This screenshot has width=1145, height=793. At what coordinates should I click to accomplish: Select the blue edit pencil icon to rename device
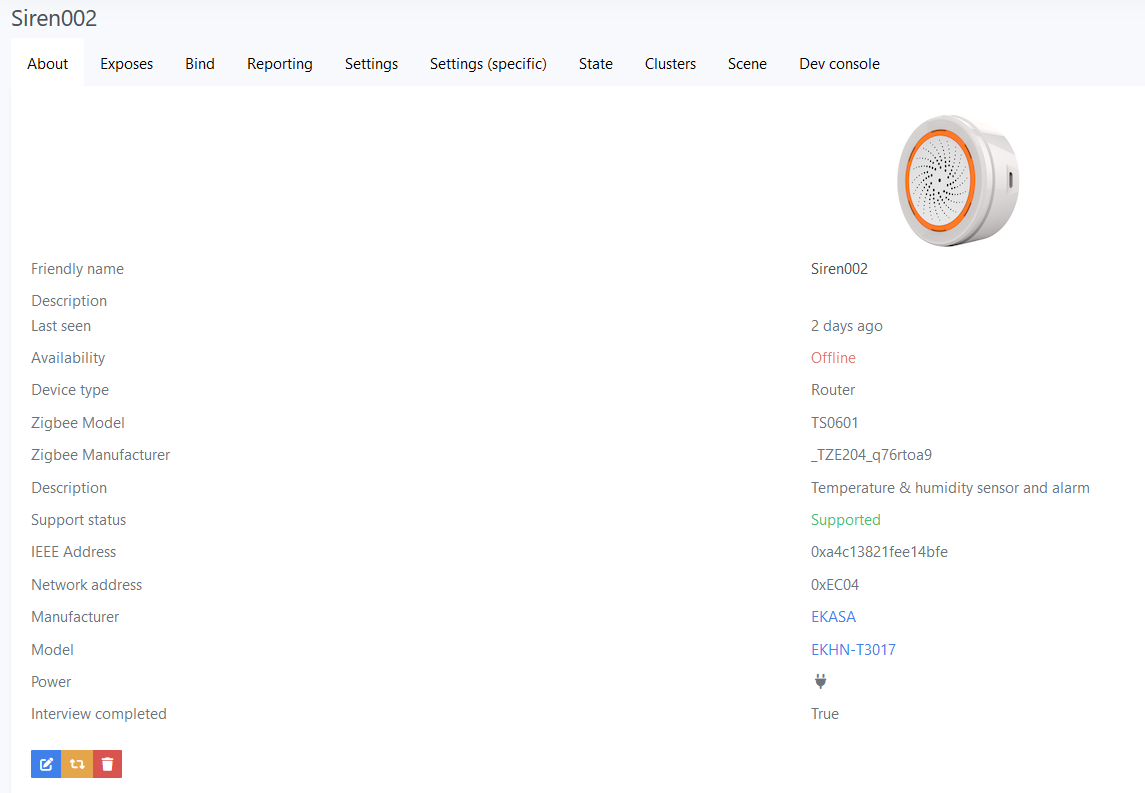pyautogui.click(x=46, y=763)
